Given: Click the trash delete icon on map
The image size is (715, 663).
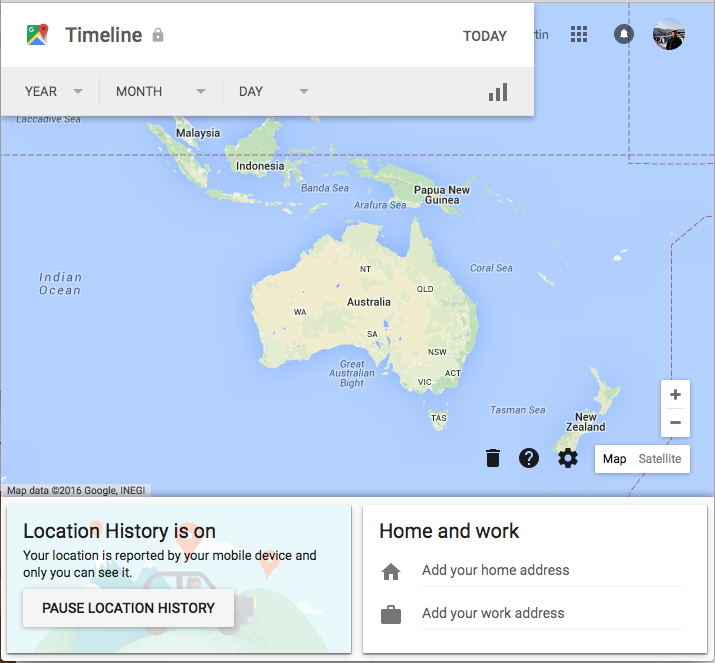Looking at the screenshot, I should tap(492, 458).
